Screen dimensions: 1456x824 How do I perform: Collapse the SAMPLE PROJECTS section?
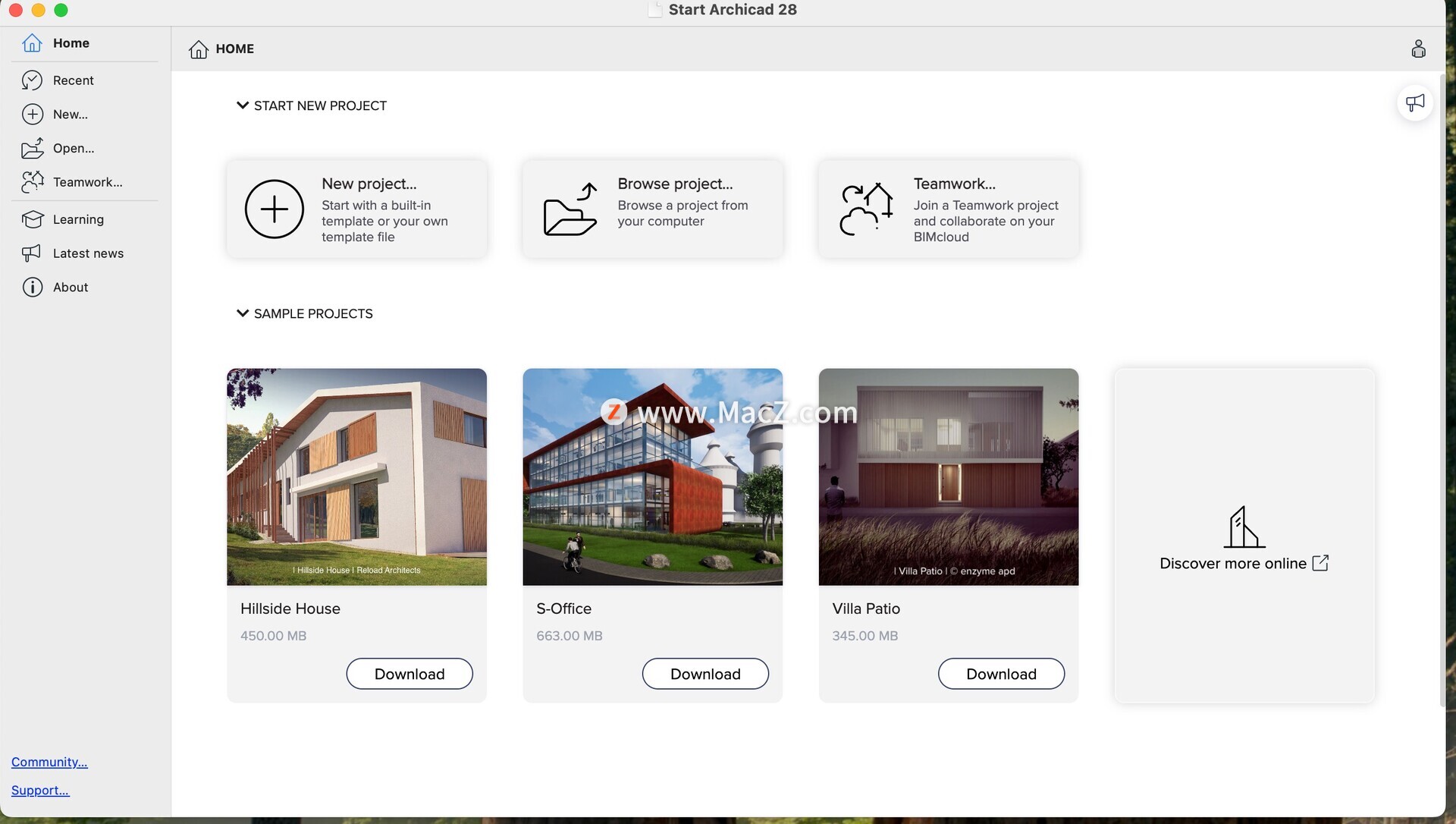coord(243,313)
